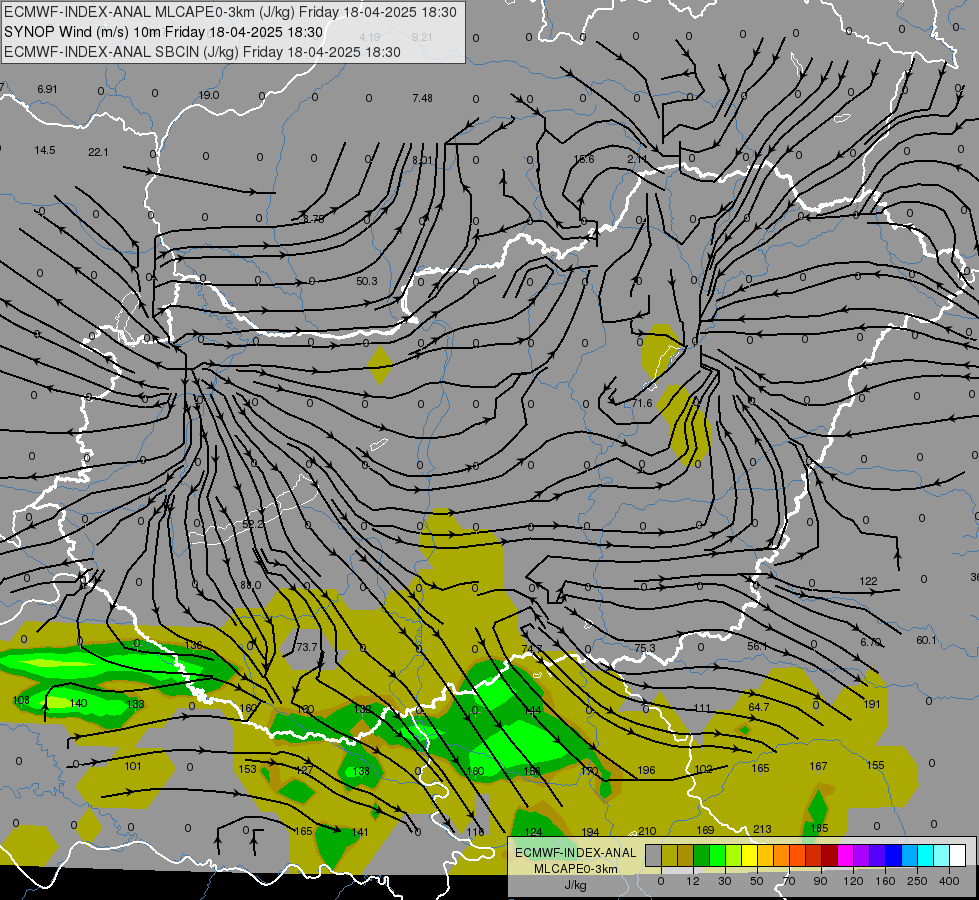
Task: Click the legend tick label '120'
Action: [853, 881]
